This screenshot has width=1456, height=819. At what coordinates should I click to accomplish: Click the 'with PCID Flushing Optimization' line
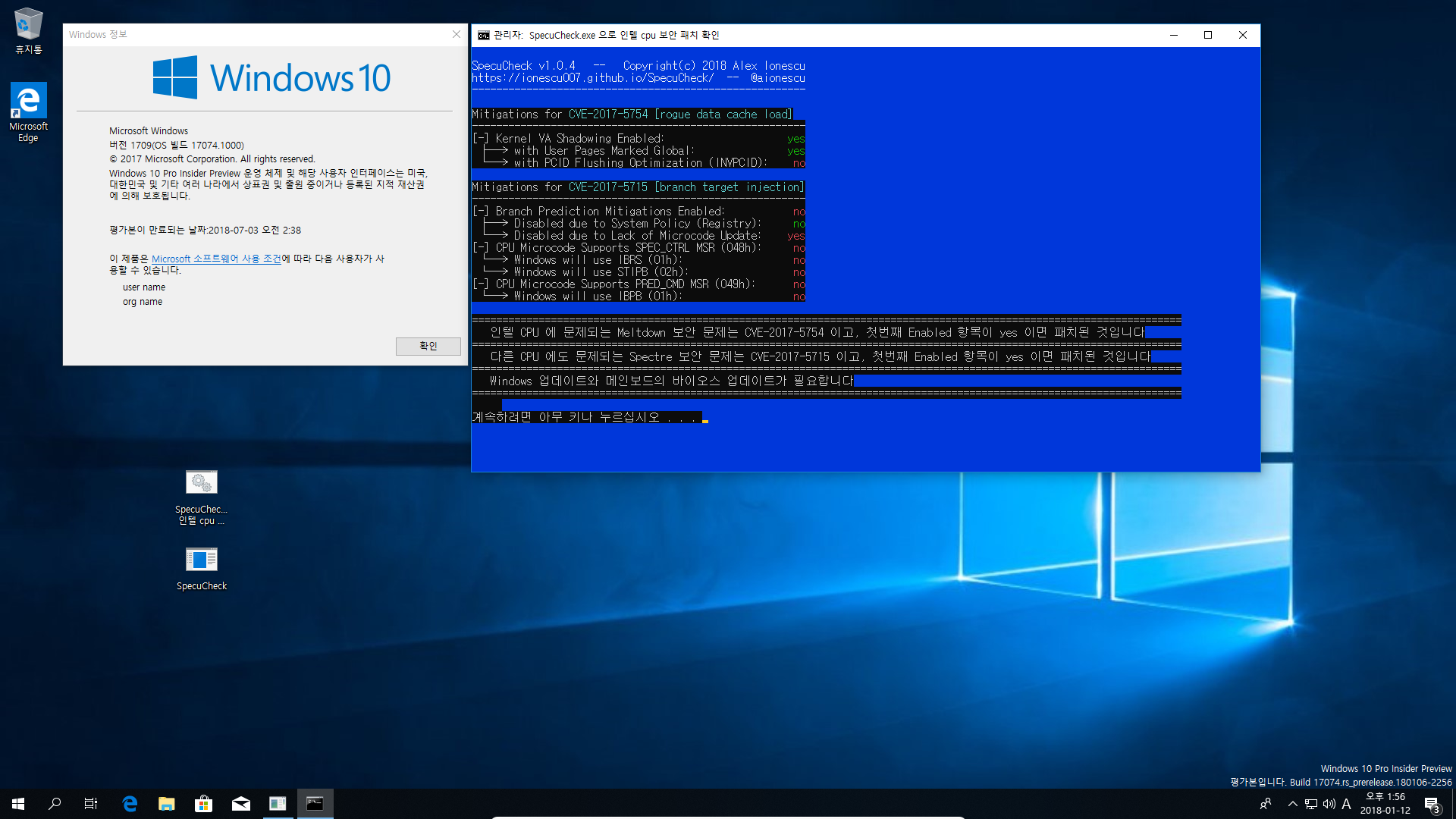point(639,162)
